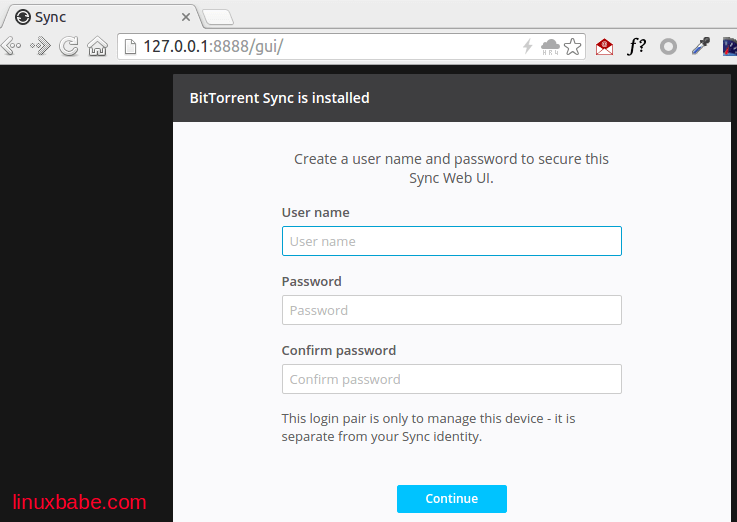The width and height of the screenshot is (737, 522).
Task: Click the page icon beside the URL
Action: tap(130, 46)
